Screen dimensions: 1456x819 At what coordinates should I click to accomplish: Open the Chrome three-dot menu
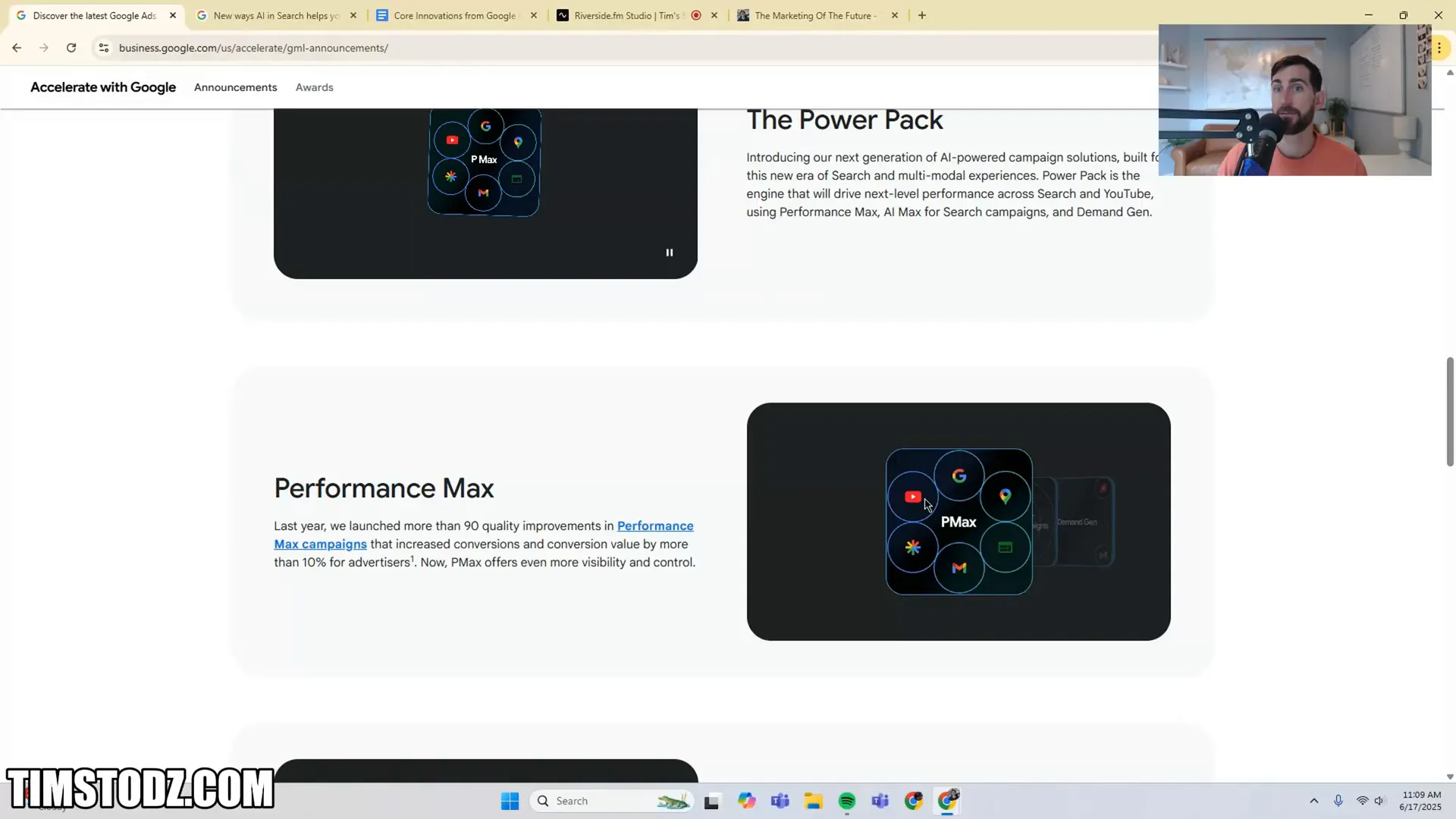point(1439,48)
